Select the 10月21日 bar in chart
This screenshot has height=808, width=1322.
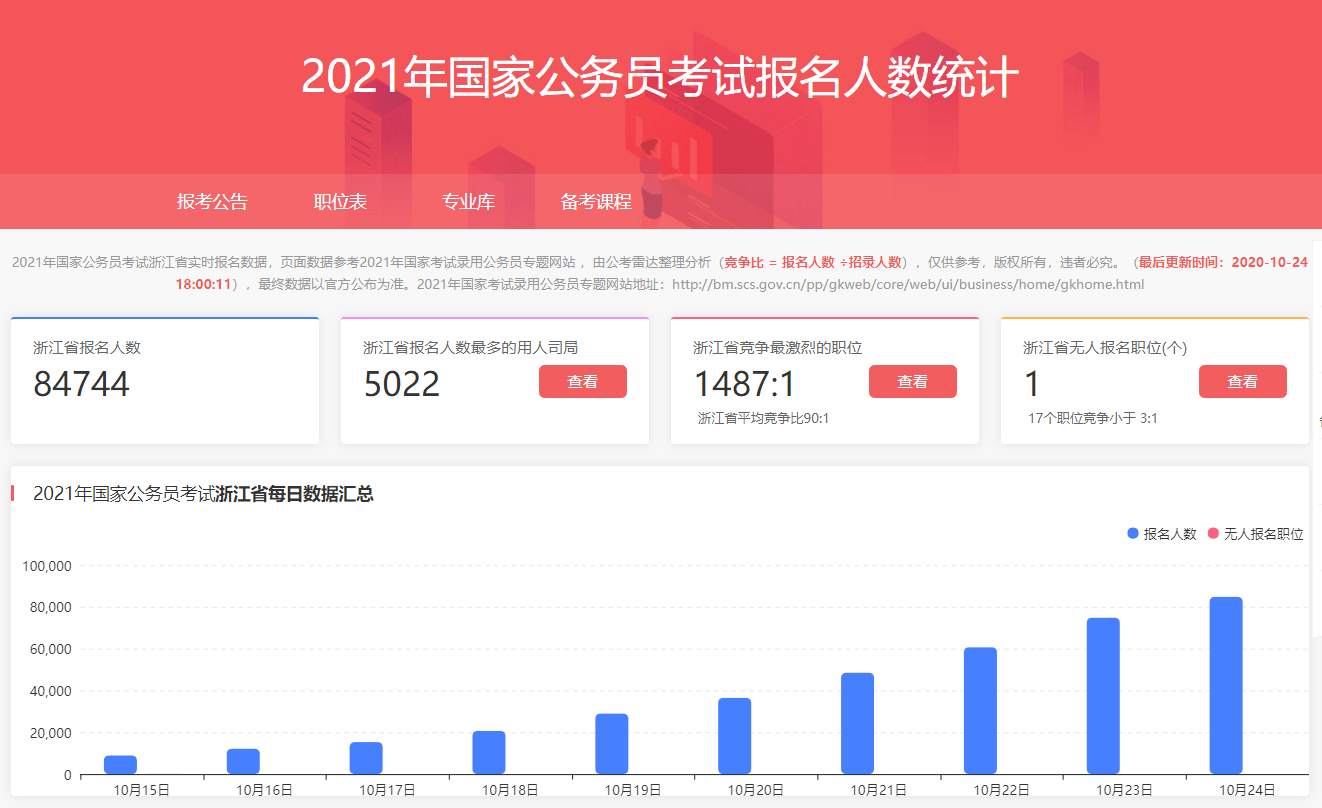coord(858,724)
